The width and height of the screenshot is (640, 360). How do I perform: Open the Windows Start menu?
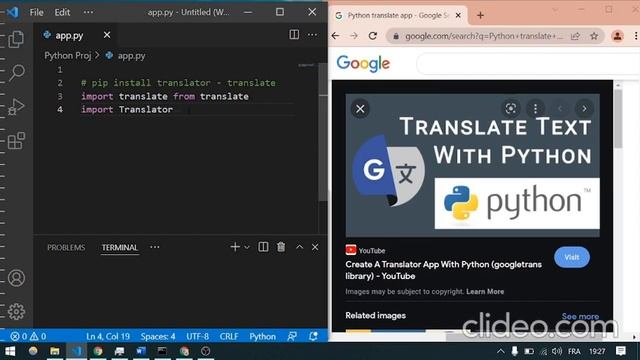10,351
